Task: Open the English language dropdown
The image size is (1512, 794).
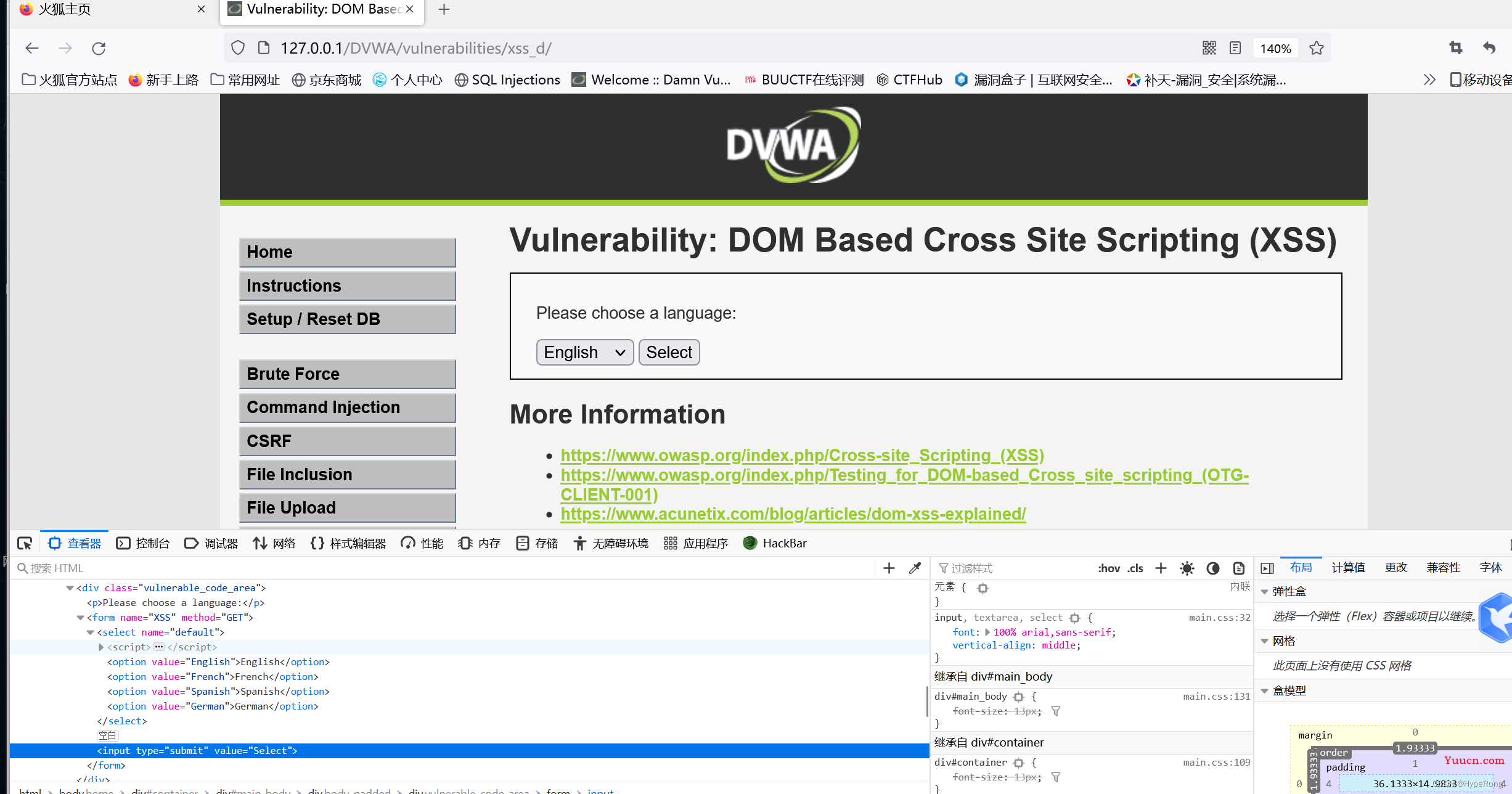Action: coord(584,352)
